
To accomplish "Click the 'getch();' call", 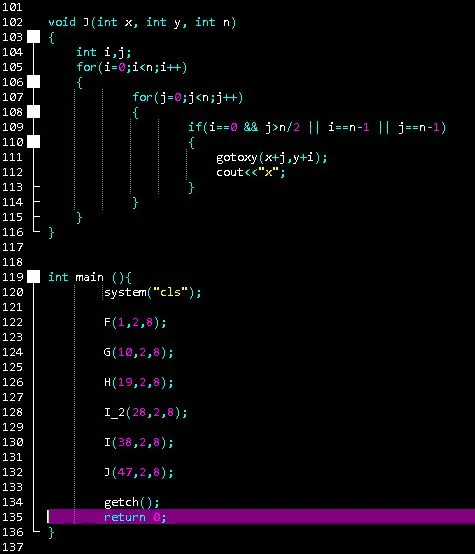I will (x=131, y=502).
